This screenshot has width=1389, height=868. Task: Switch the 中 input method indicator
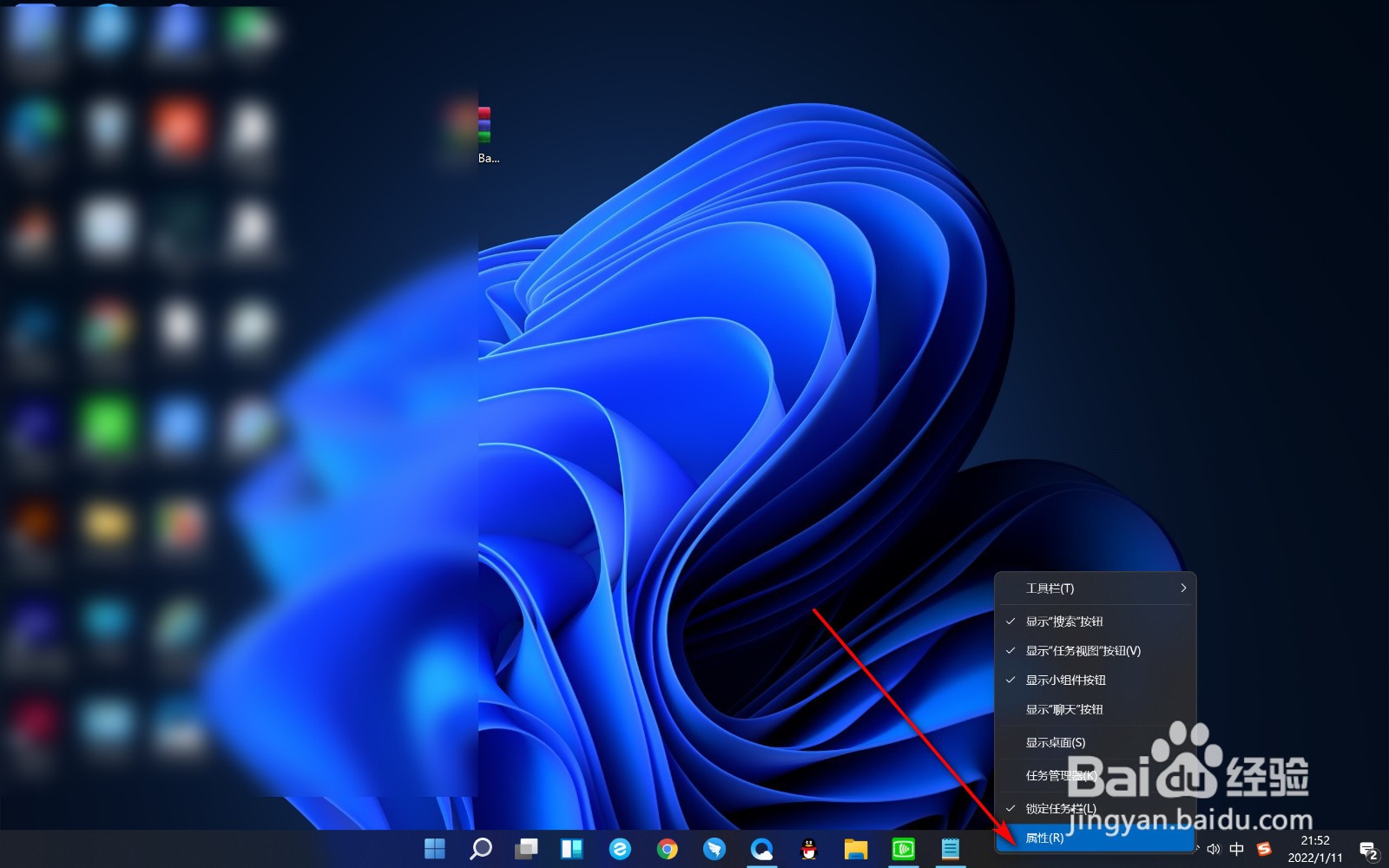[1237, 849]
